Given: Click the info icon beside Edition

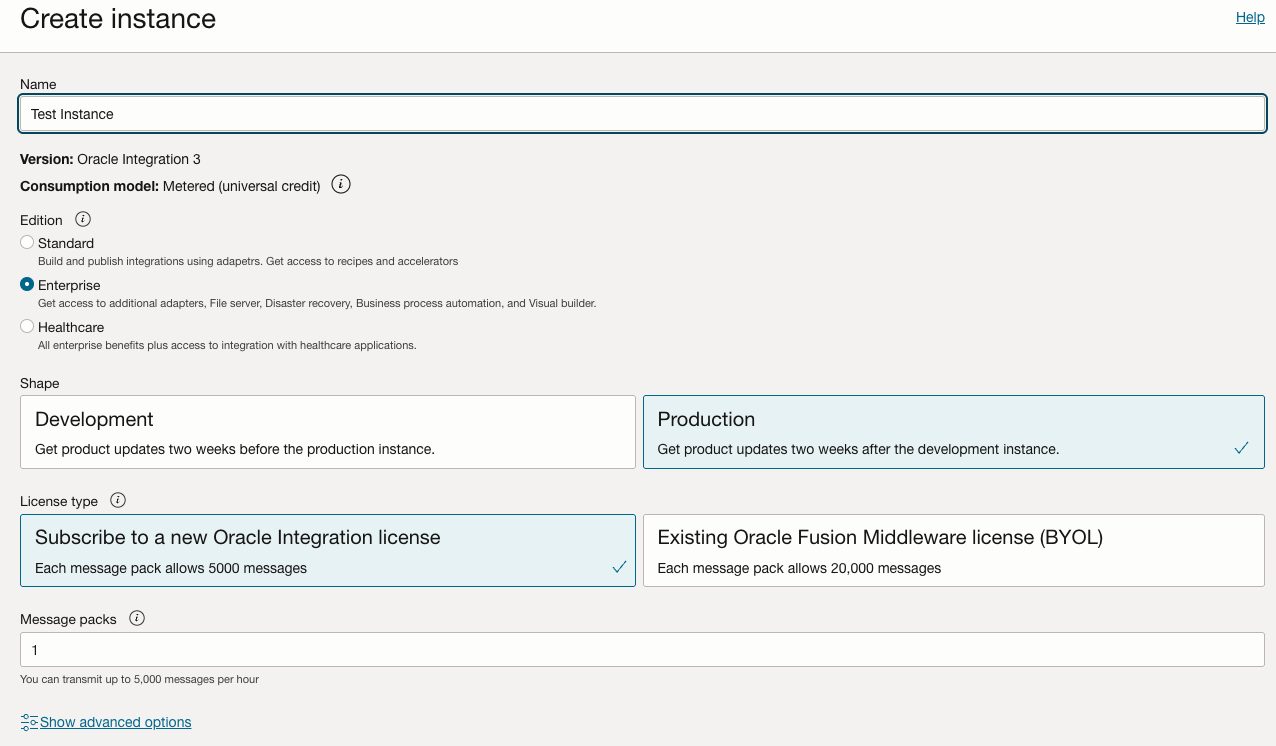Looking at the screenshot, I should tap(83, 218).
